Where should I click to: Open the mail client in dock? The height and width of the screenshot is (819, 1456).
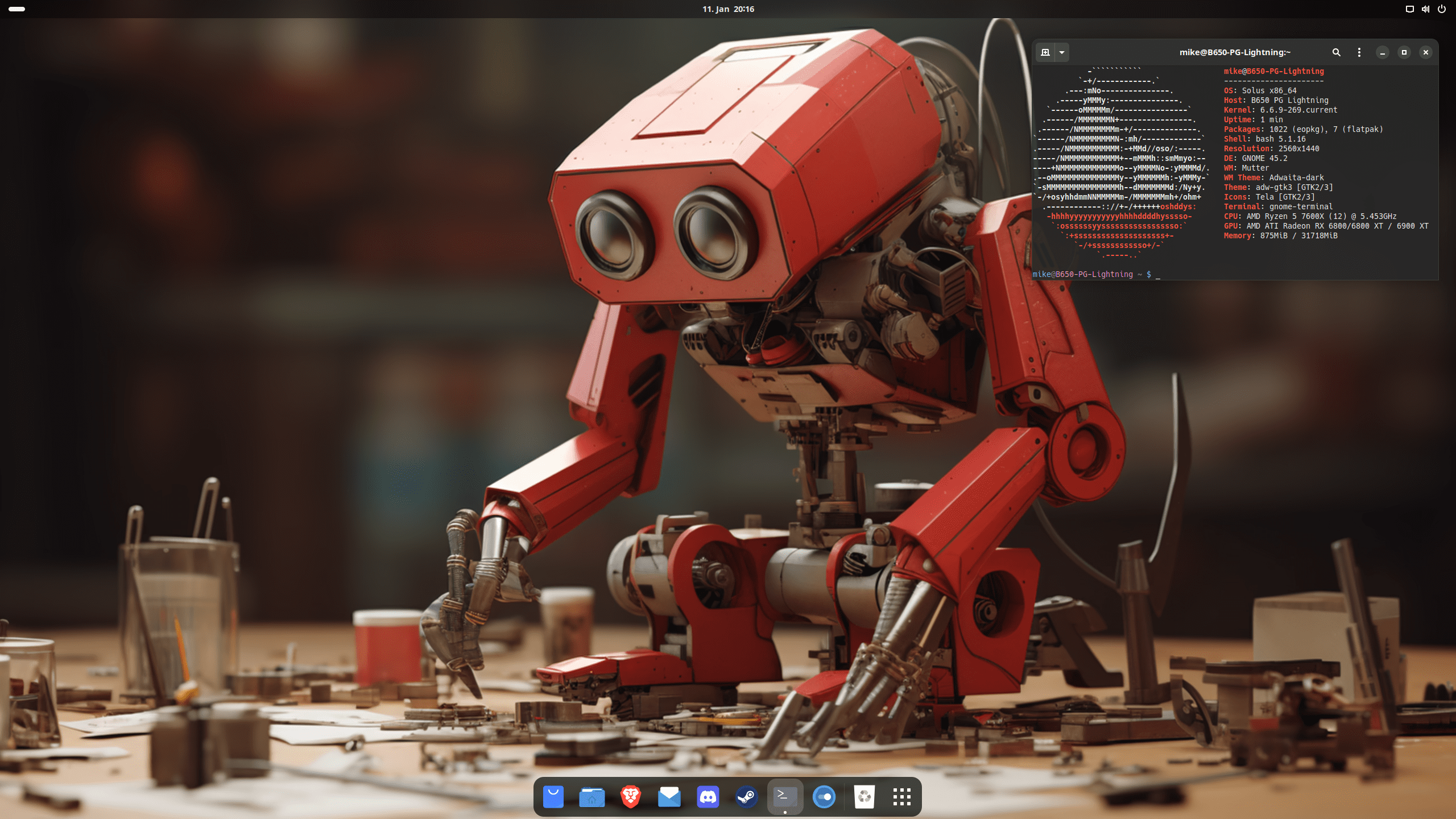[x=669, y=797]
